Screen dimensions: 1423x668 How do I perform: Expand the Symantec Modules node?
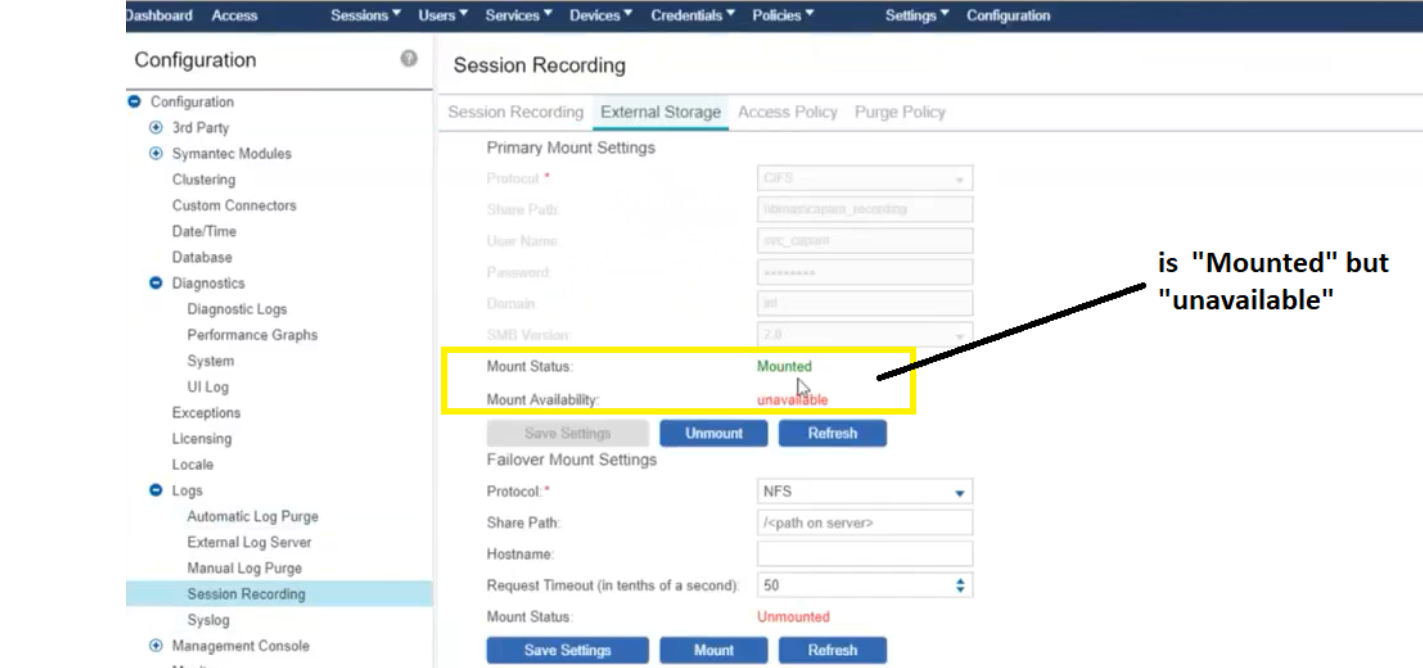[155, 154]
